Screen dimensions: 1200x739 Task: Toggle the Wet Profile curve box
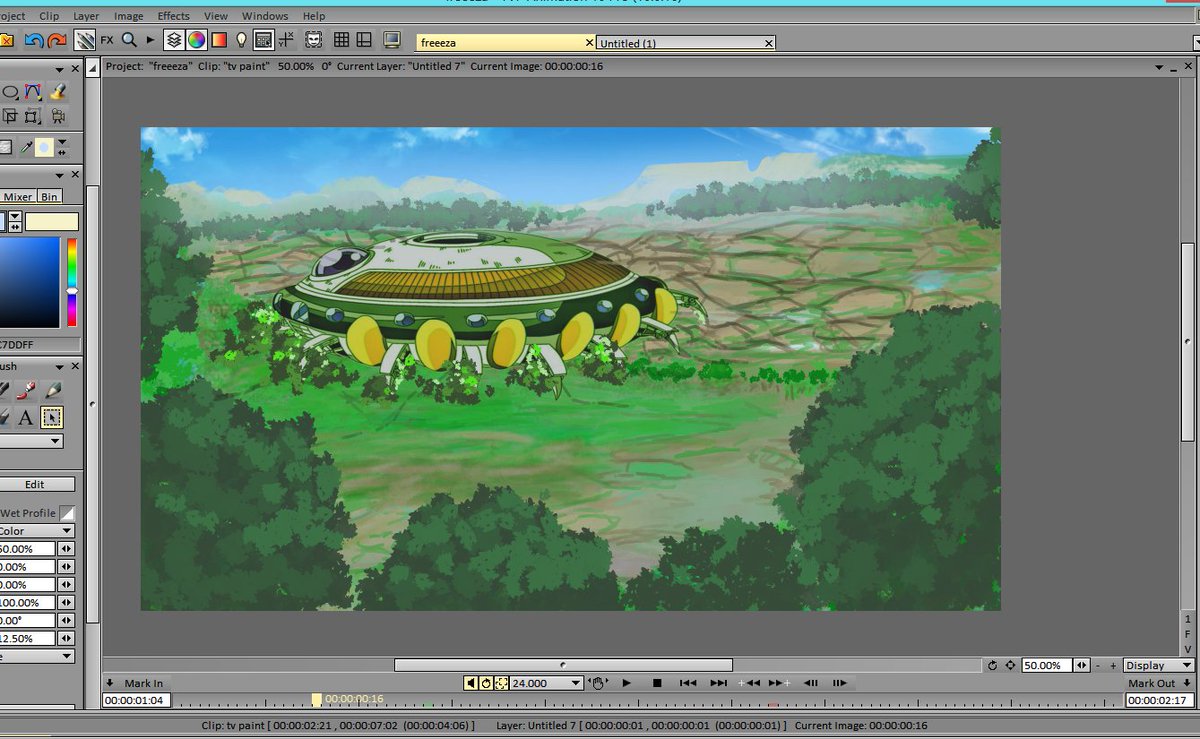coord(66,513)
